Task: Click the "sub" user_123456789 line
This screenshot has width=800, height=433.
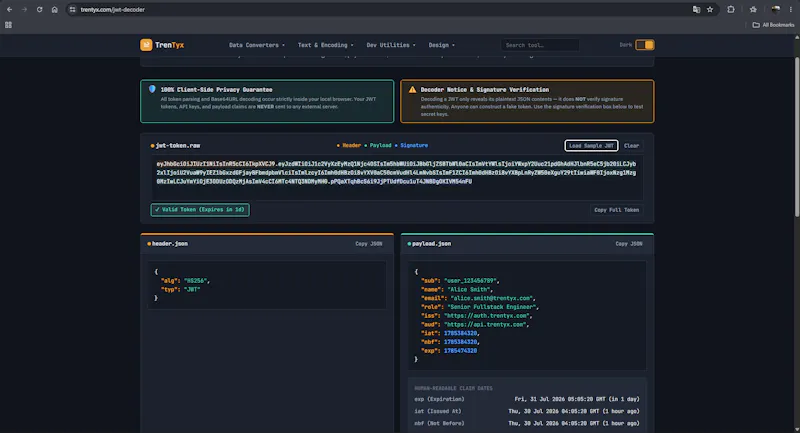Action: pos(460,281)
